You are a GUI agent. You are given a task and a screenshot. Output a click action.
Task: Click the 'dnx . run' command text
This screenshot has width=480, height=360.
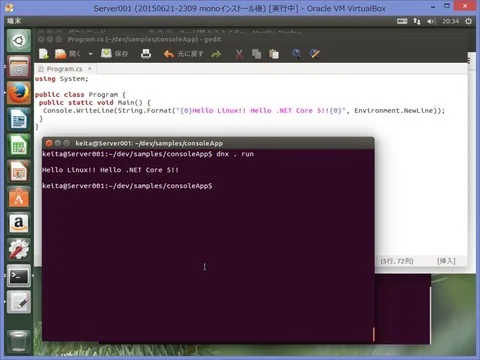point(235,154)
